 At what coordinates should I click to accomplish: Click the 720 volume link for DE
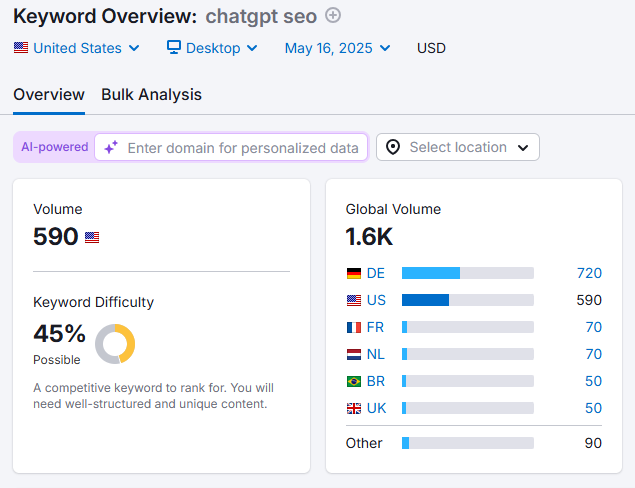(589, 273)
